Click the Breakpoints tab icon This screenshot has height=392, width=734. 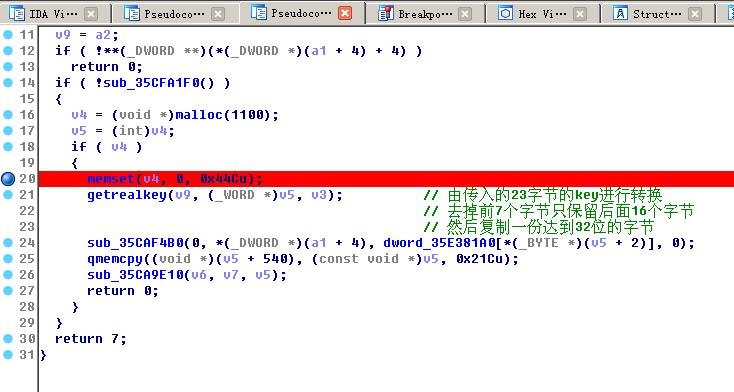click(385, 14)
